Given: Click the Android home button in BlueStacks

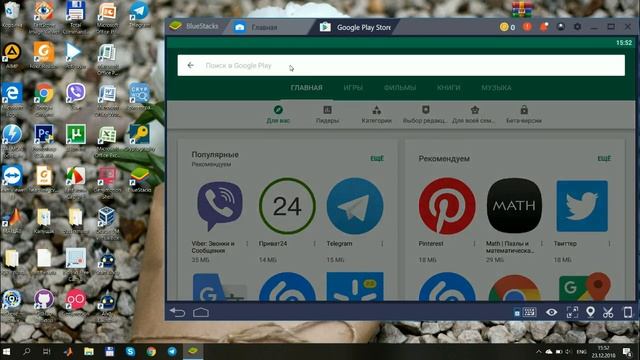Looking at the screenshot, I should point(201,313).
